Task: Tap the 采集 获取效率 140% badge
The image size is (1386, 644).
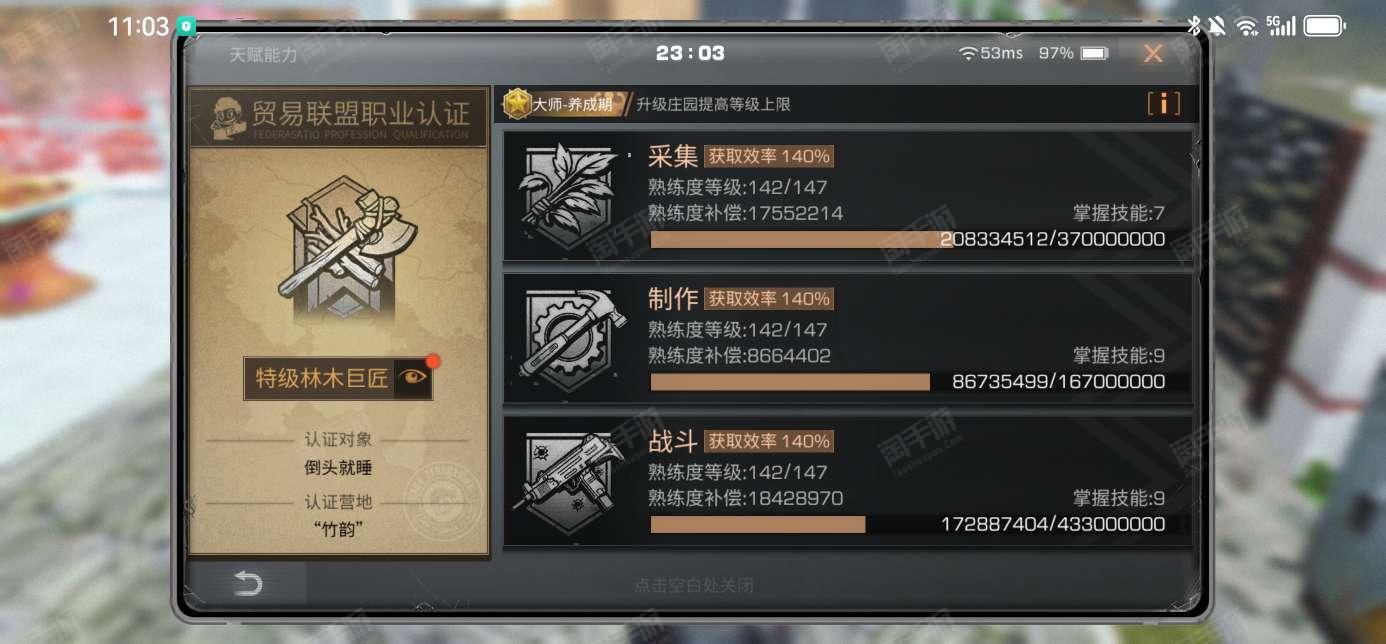Action: click(x=768, y=156)
